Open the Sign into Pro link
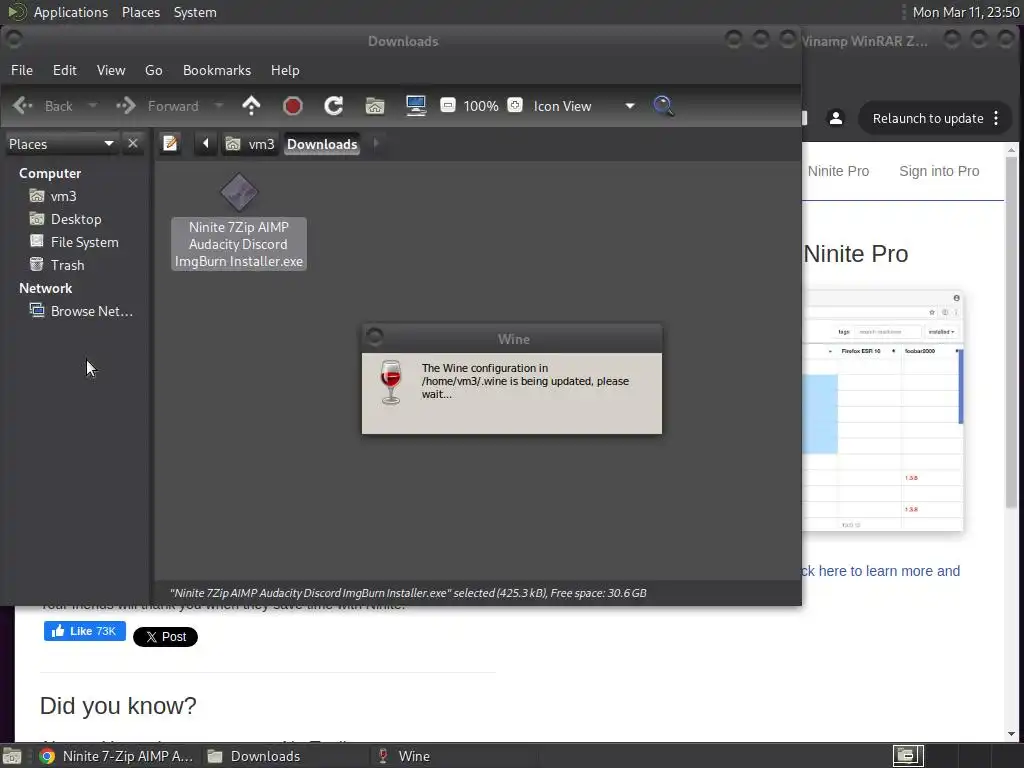 [x=939, y=171]
